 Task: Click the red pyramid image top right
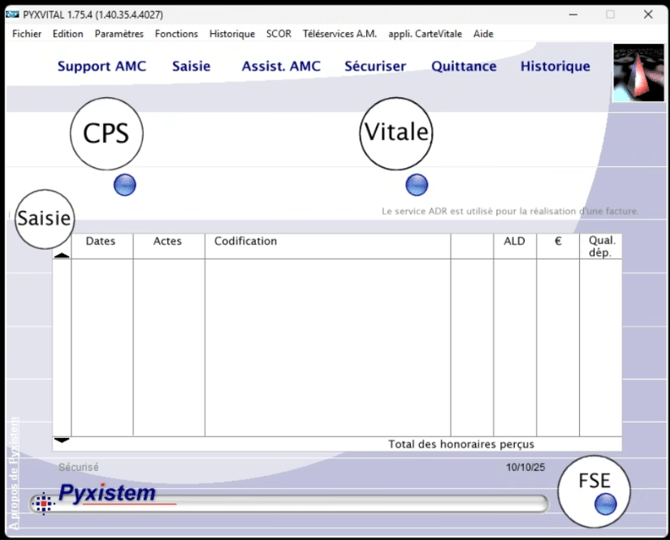pos(637,72)
